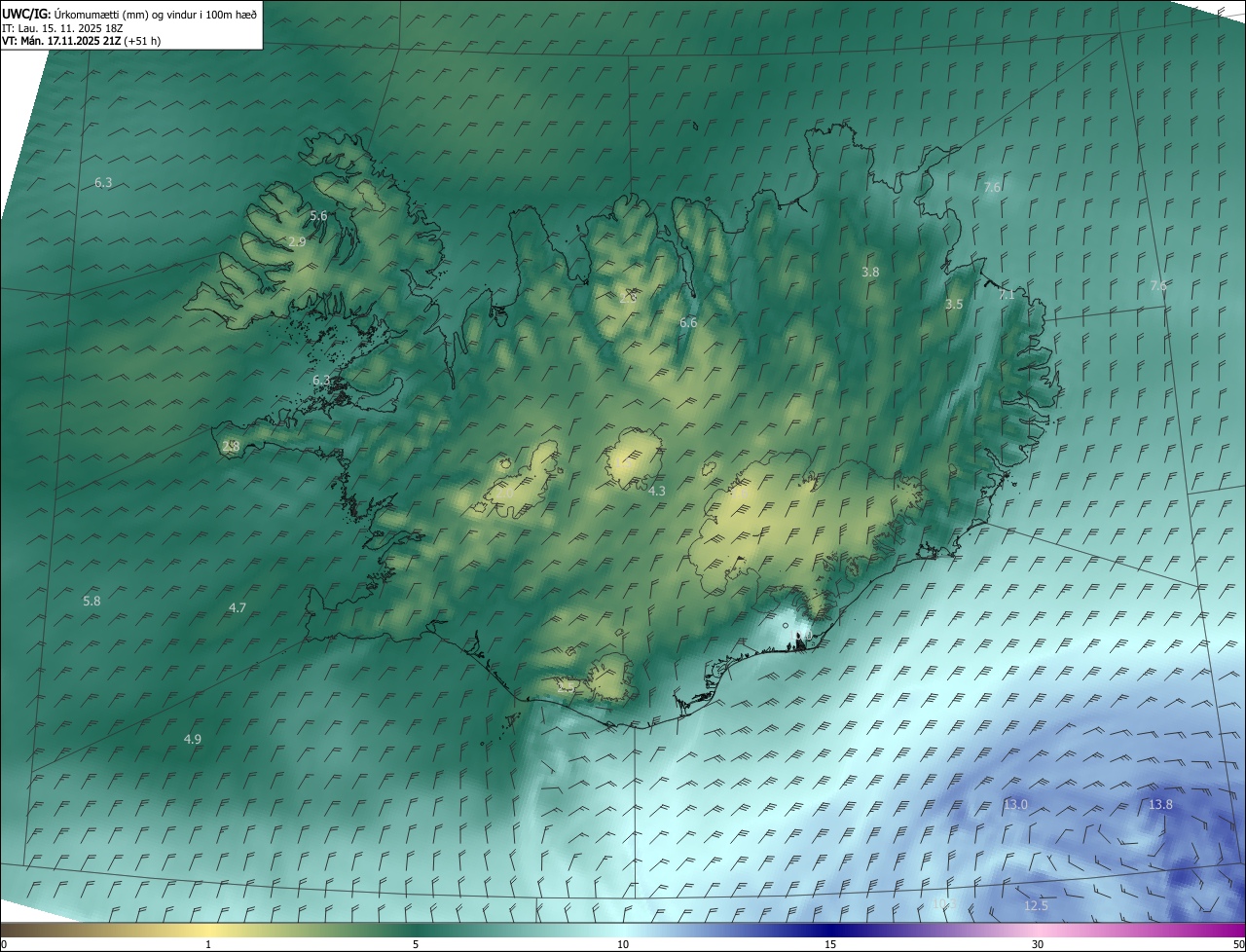1246x952 pixels.
Task: Click the '(+51 h)' forecast offset text
Action: click(142, 41)
